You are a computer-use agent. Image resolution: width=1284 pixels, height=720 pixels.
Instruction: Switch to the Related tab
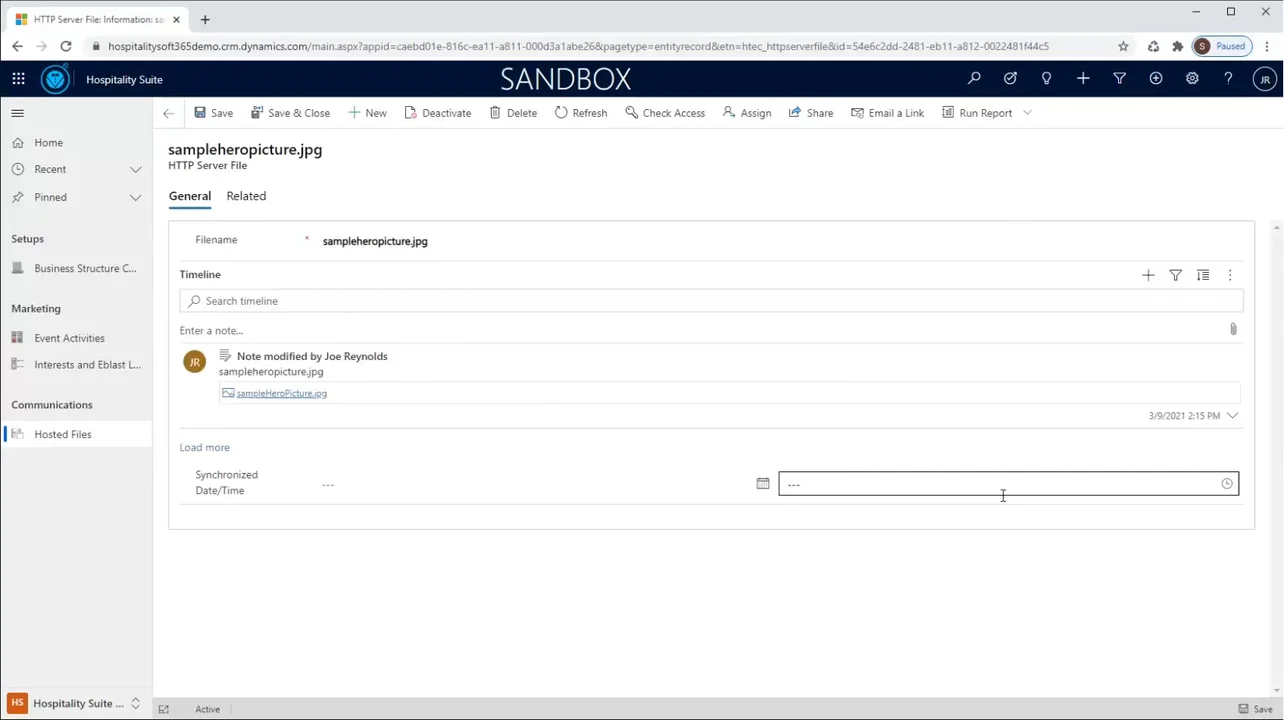pyautogui.click(x=246, y=196)
